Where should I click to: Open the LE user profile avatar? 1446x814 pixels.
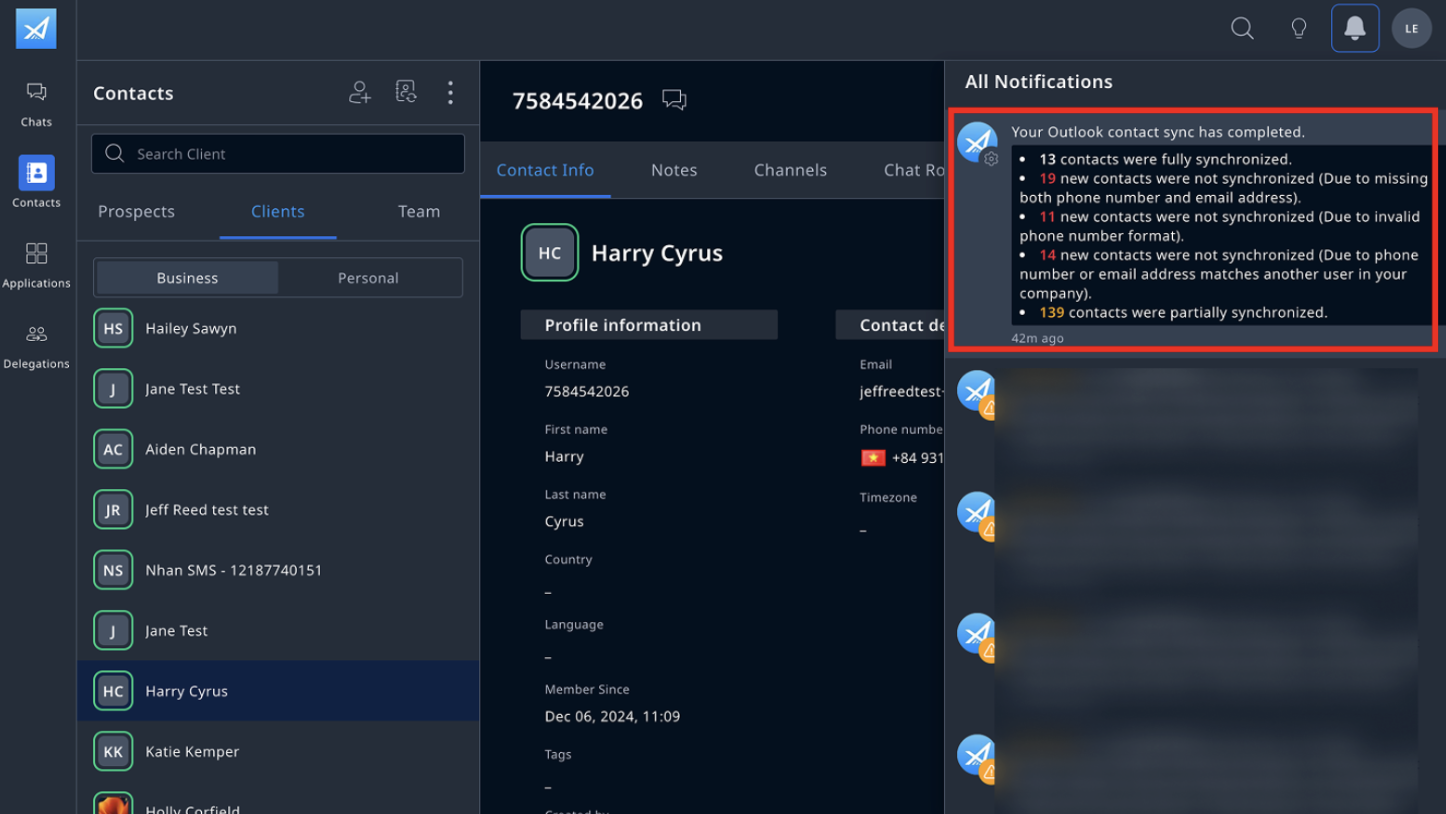click(x=1412, y=28)
